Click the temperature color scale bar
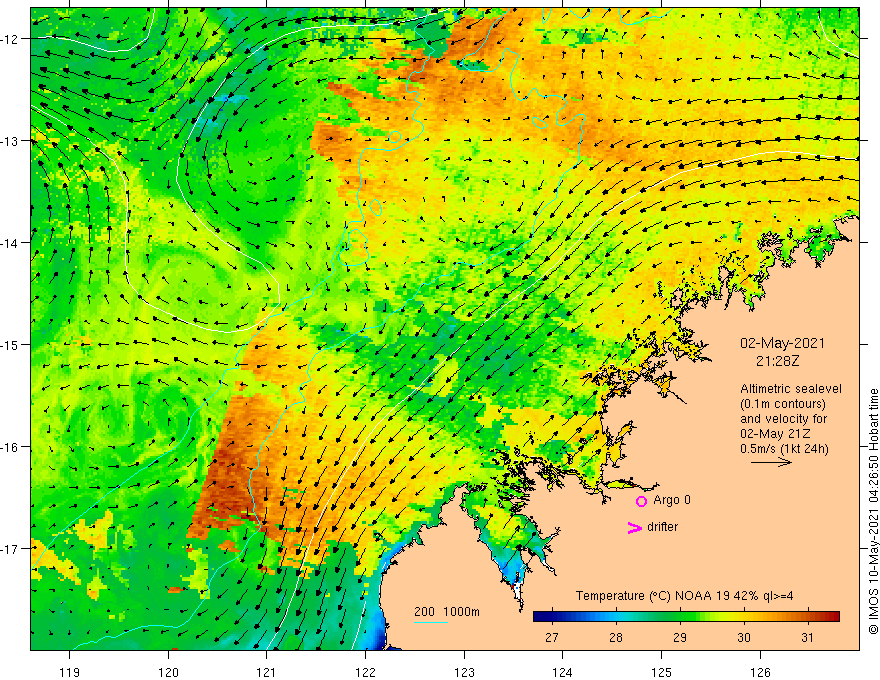Viewport: 880px width, 680px height. pyautogui.click(x=686, y=617)
